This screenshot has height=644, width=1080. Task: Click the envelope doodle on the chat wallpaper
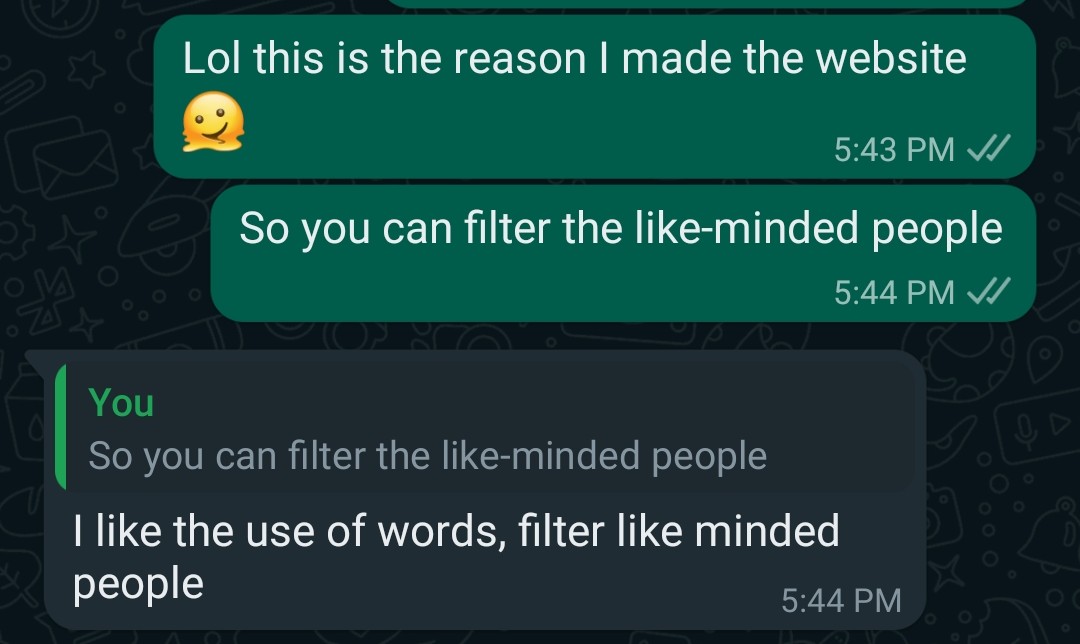pos(75,165)
